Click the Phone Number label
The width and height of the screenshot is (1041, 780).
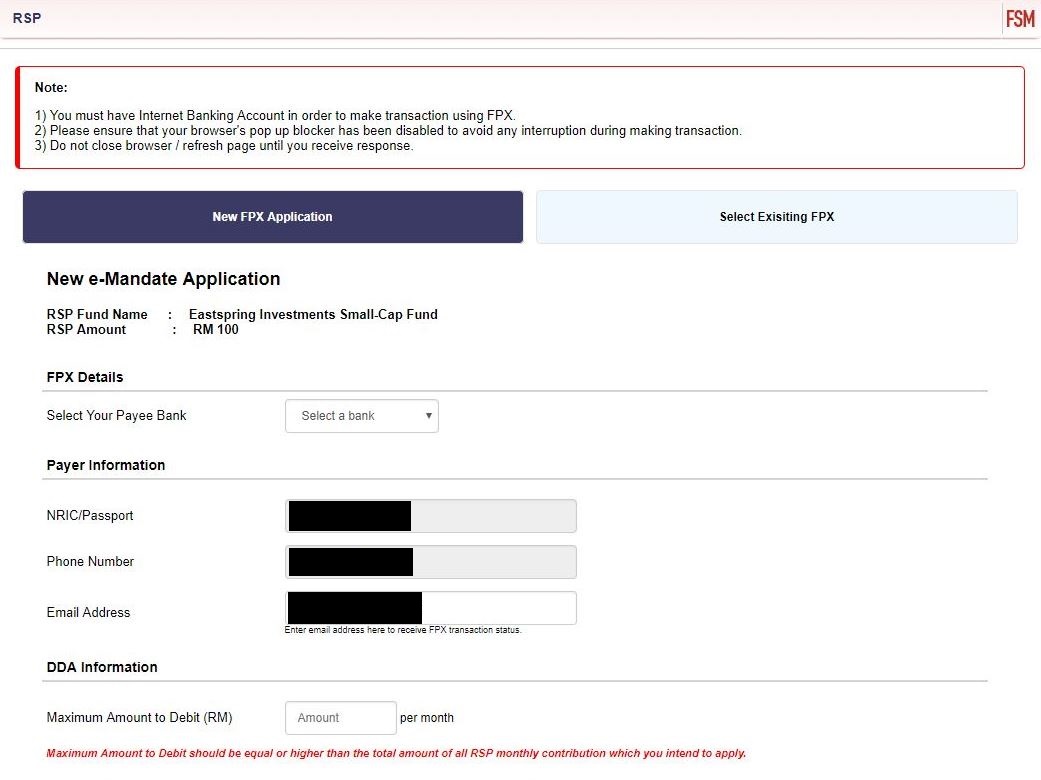point(90,562)
